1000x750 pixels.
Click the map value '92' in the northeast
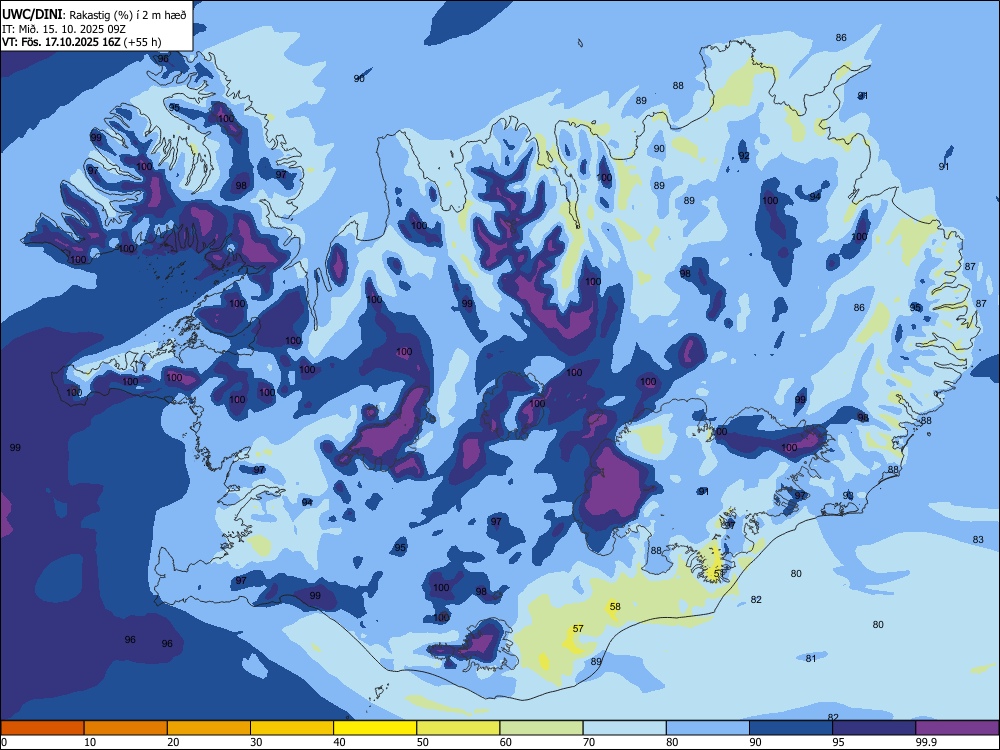click(744, 156)
